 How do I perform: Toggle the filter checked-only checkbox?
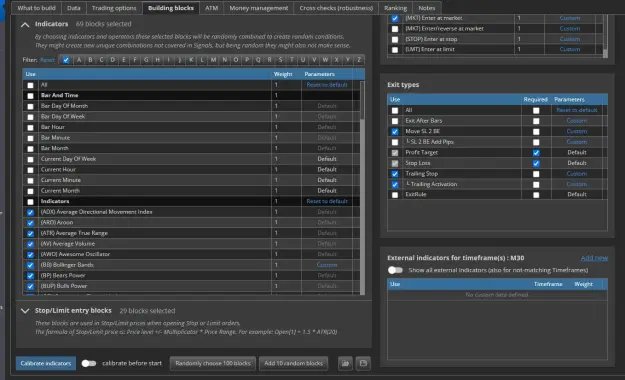click(66, 60)
